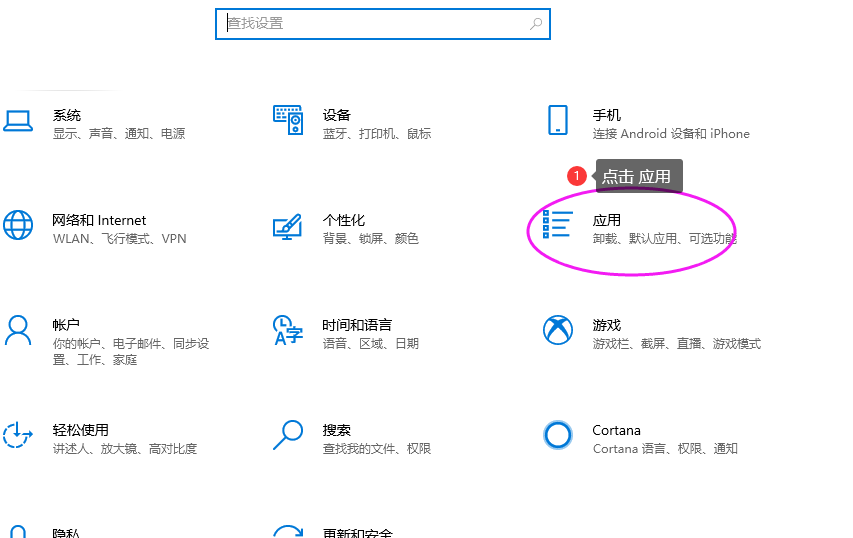Open the 系统 settings heading
This screenshot has height=538, width=853.
tap(66, 115)
